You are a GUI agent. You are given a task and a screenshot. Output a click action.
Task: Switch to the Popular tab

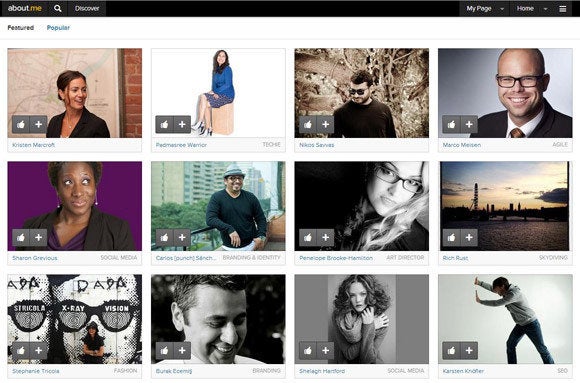click(x=58, y=28)
